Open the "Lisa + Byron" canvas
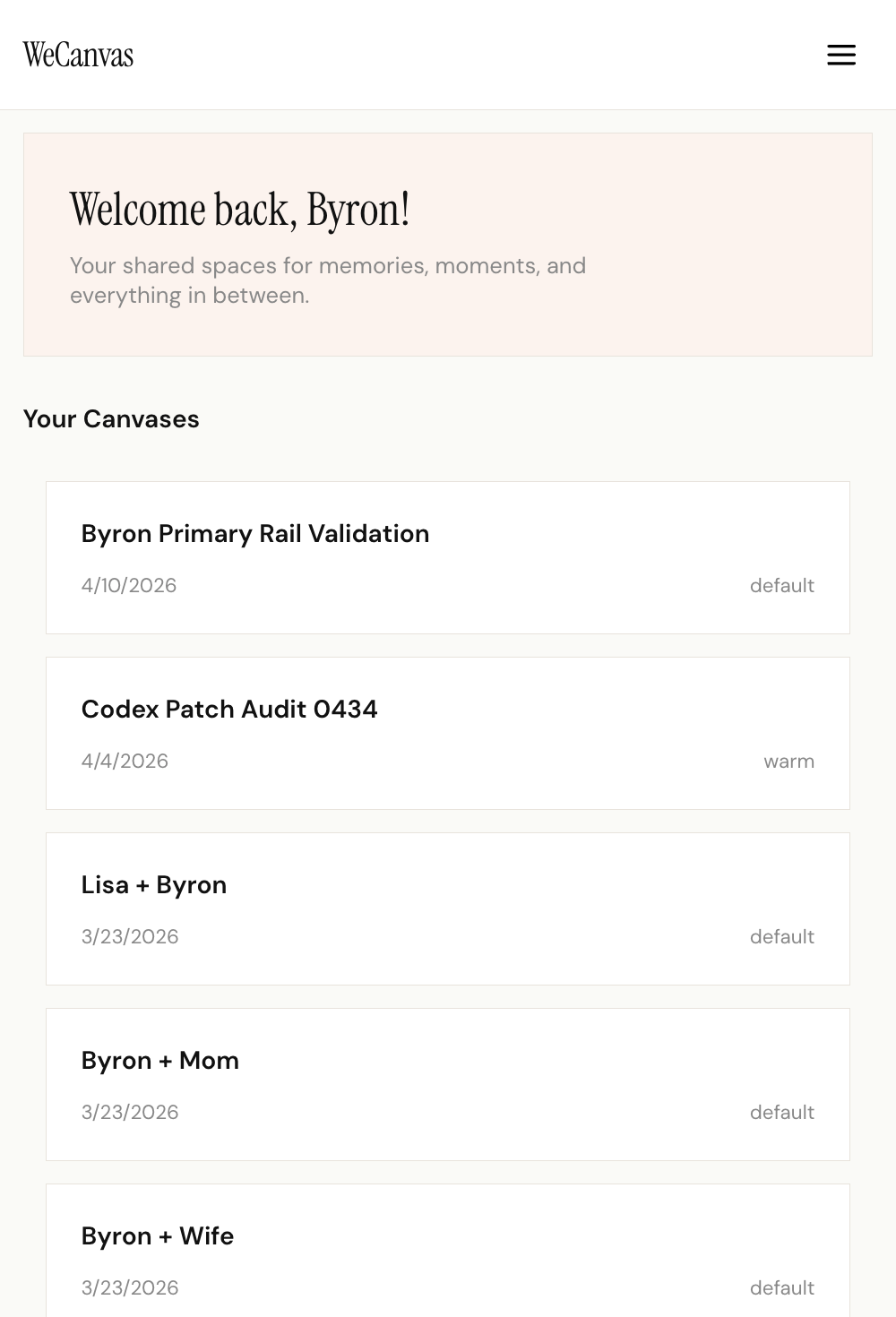 154,884
